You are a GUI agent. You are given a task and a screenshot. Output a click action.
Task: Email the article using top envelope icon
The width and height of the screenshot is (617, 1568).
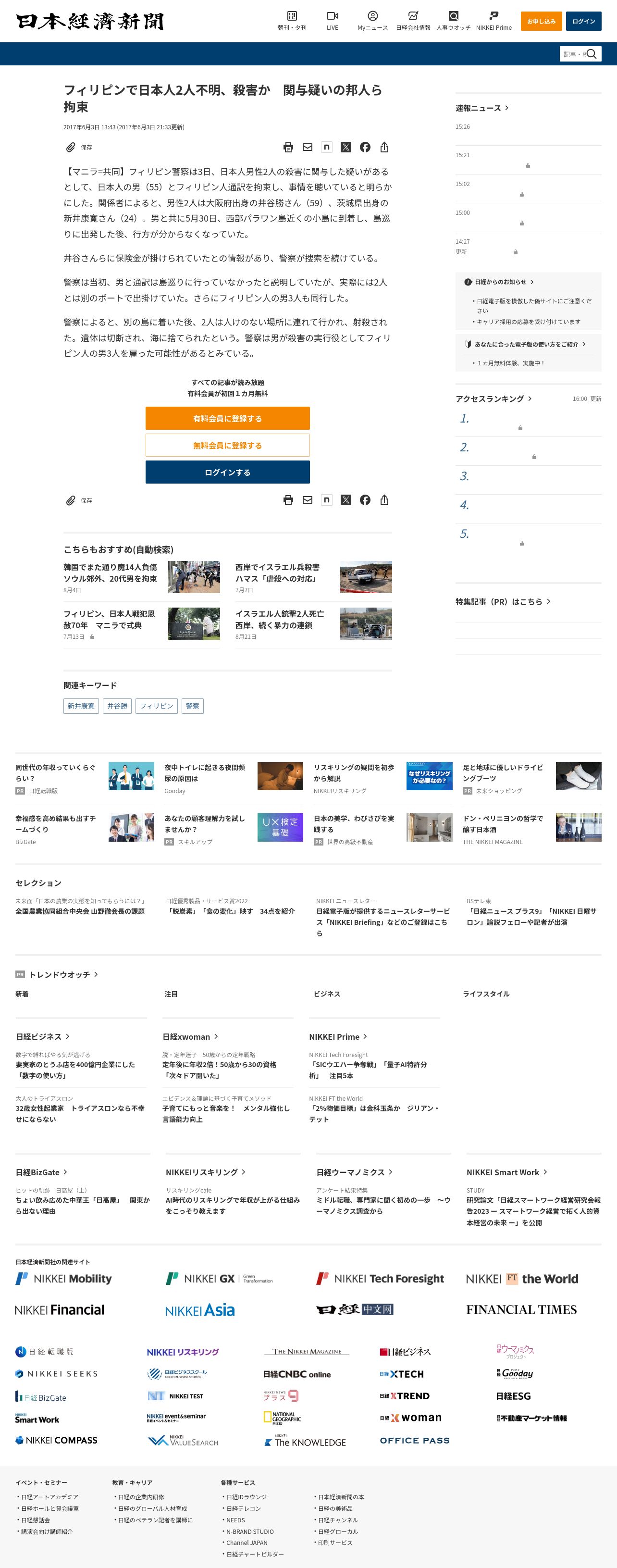[307, 147]
